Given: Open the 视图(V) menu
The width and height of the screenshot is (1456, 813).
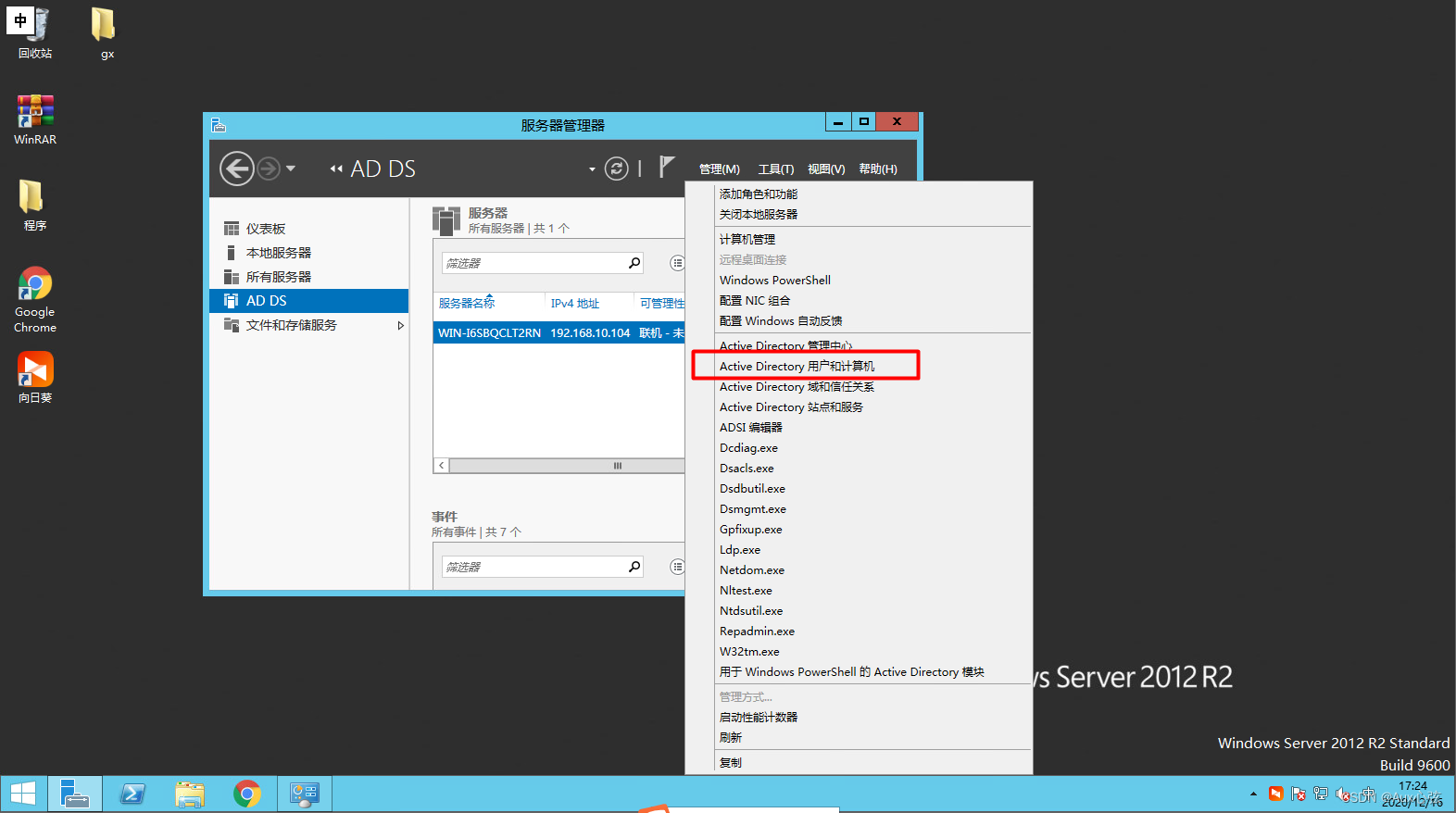Looking at the screenshot, I should pos(826,169).
